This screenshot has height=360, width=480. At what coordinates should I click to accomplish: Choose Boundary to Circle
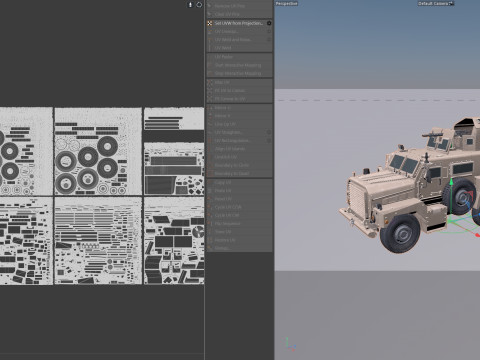pyautogui.click(x=240, y=165)
